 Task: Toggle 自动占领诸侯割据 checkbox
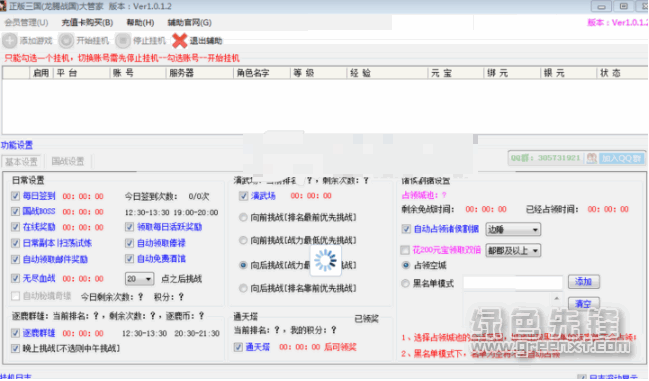[406, 229]
